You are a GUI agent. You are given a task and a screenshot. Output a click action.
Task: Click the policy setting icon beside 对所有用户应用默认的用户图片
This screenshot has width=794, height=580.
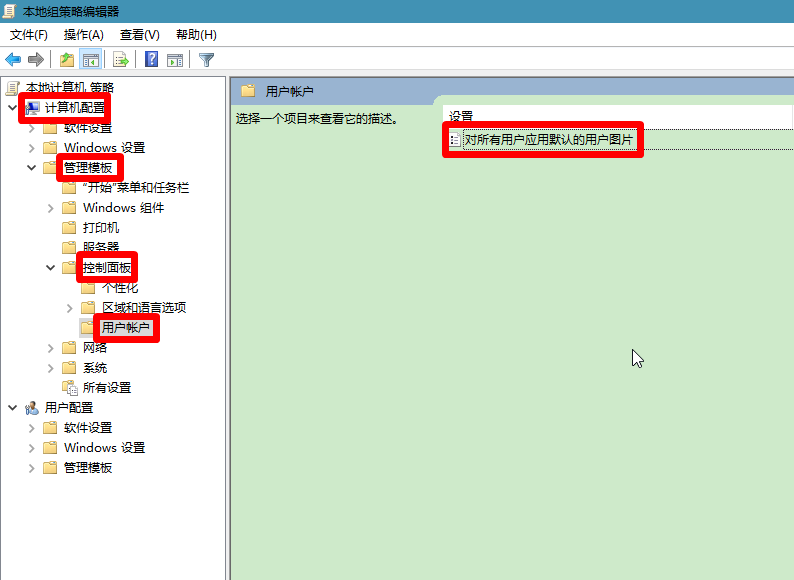(455, 139)
